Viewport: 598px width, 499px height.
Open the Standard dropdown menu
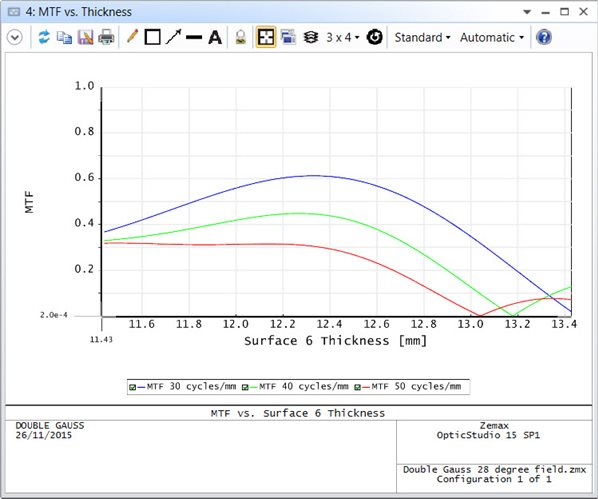click(422, 37)
